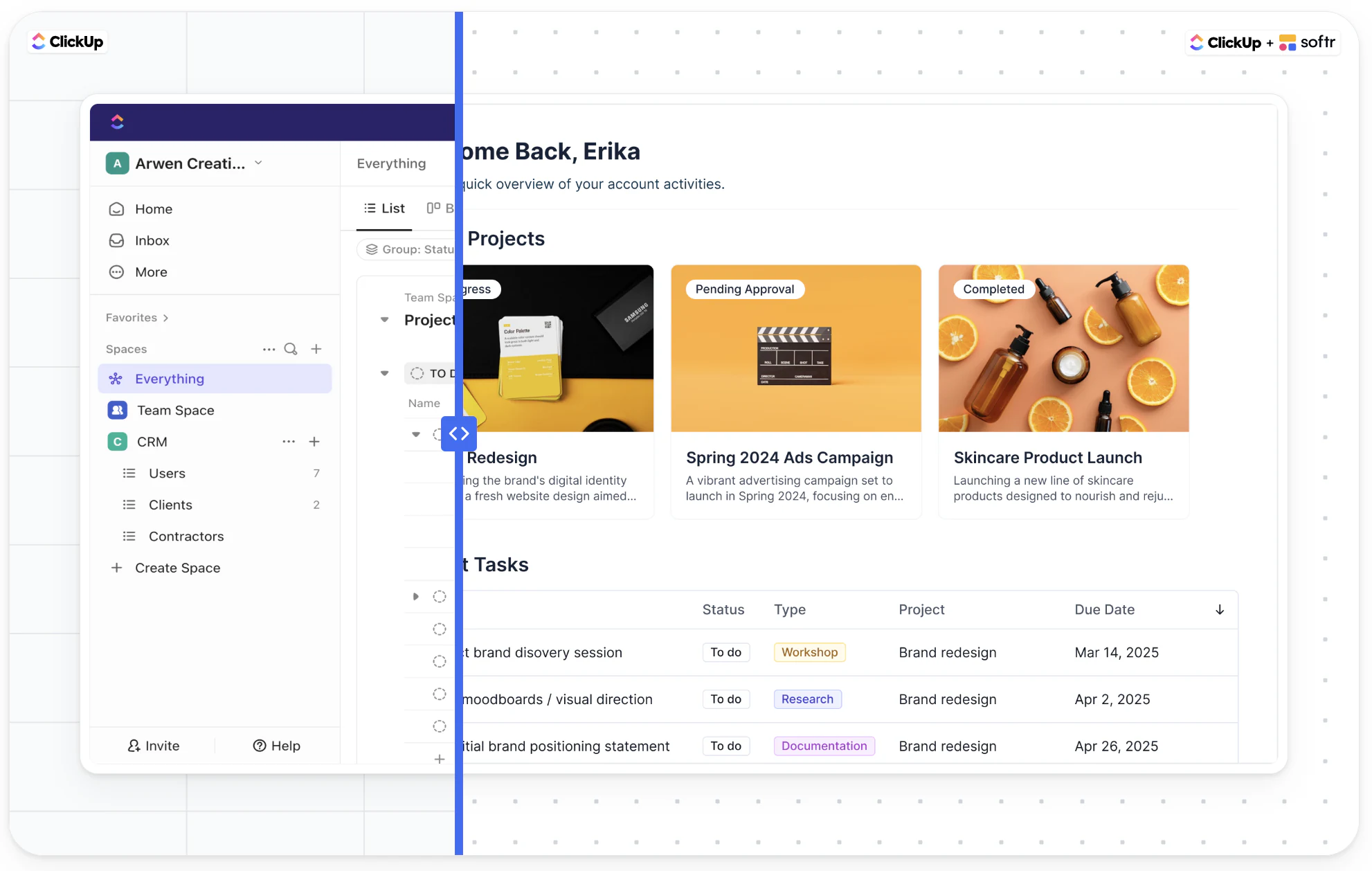The width and height of the screenshot is (1372, 871).
Task: Click the ClickUp + softr logo badge
Action: point(1263,42)
